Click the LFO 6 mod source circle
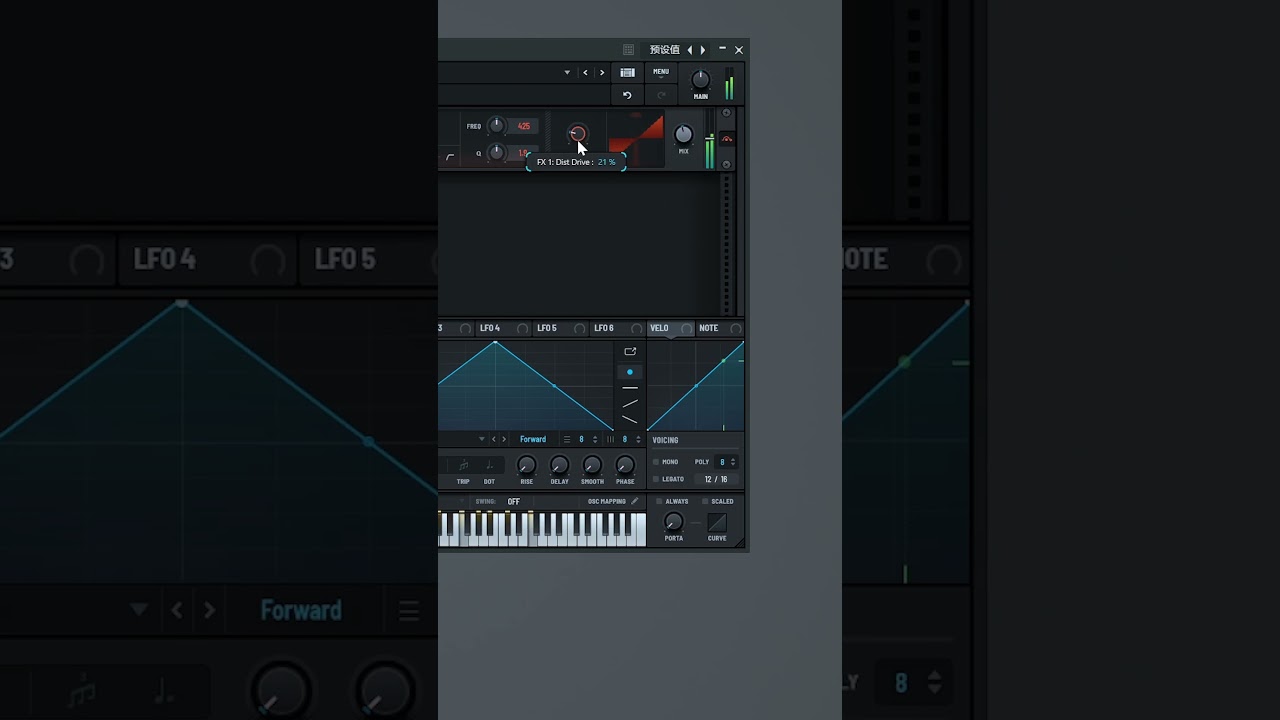 point(636,328)
